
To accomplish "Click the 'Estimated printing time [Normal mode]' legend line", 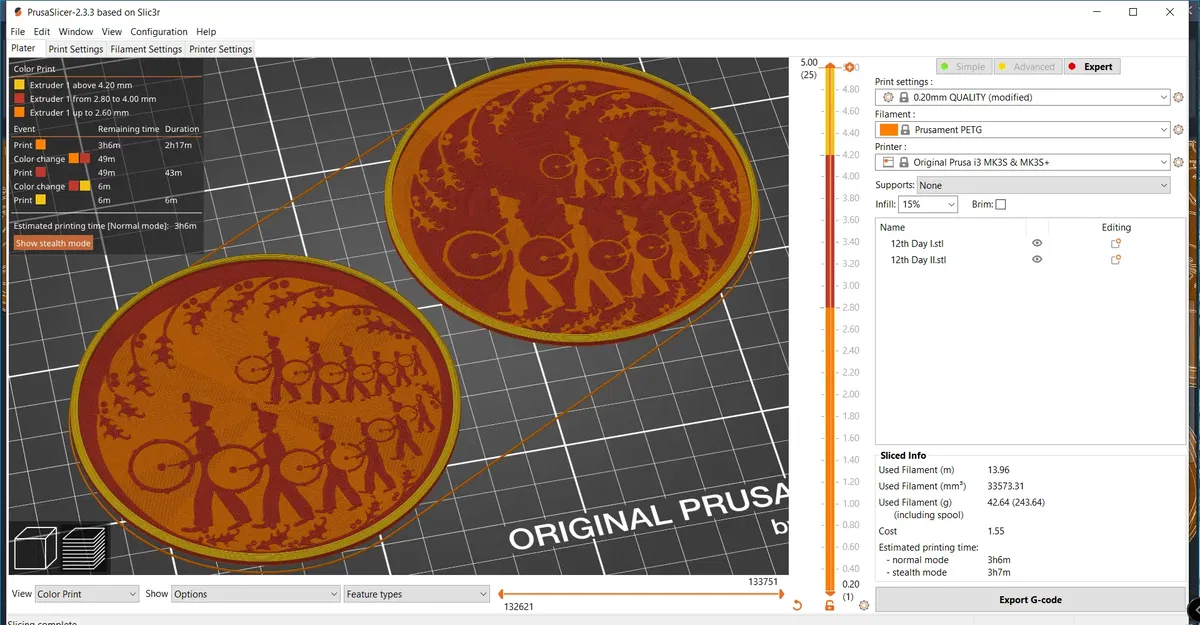I will [105, 226].
